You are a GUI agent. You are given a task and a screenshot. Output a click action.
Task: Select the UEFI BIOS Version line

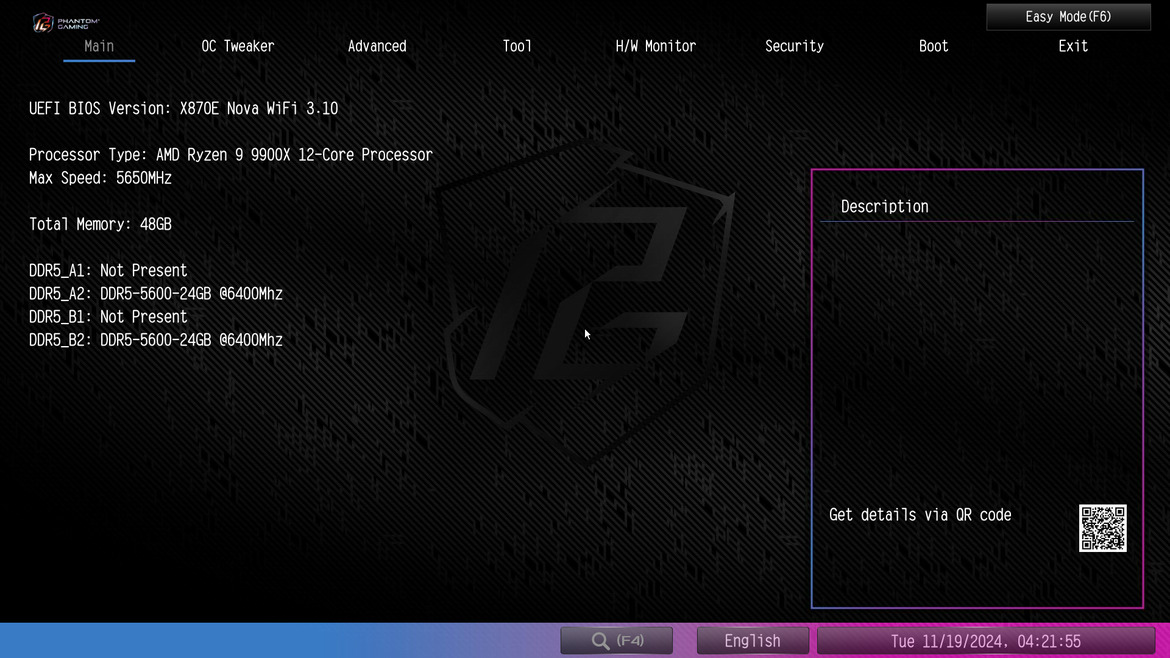pyautogui.click(x=184, y=109)
